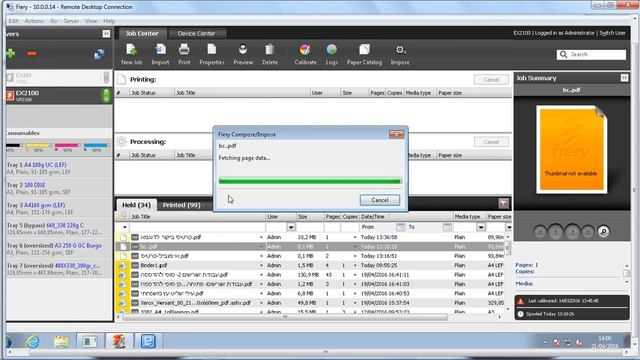Cancel the Fiery Compose/Impose dialog
640x360 pixels.
pos(380,200)
